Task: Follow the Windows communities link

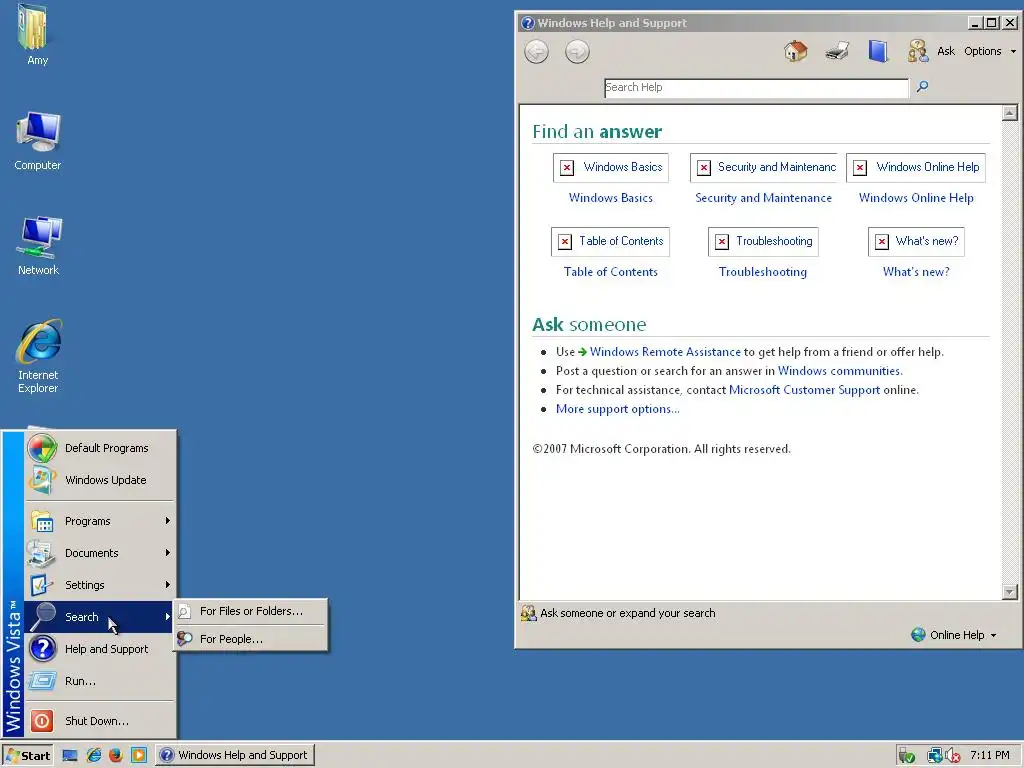Action: pyautogui.click(x=840, y=371)
